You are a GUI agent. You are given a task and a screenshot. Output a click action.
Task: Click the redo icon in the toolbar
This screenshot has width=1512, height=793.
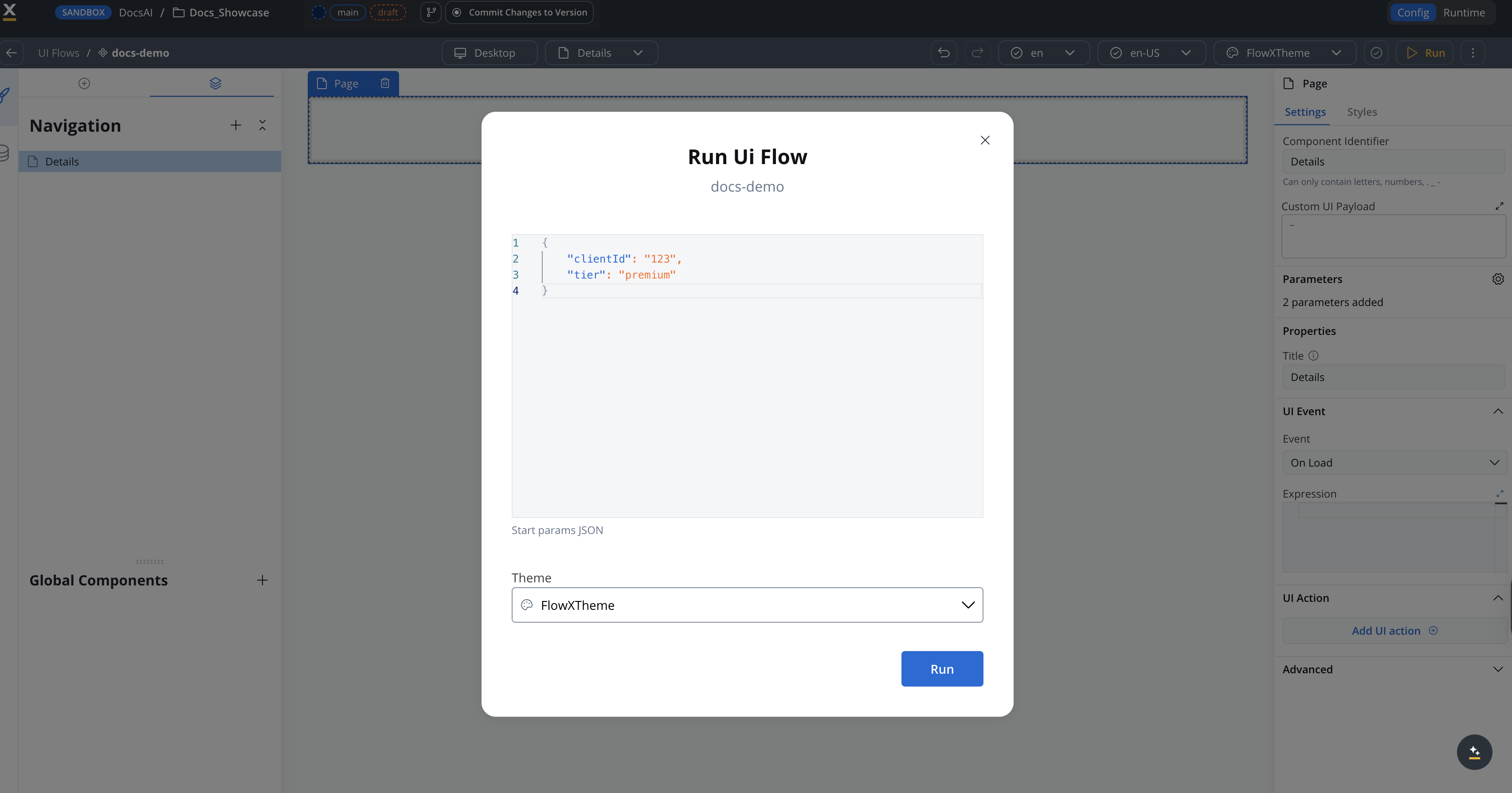(x=978, y=52)
